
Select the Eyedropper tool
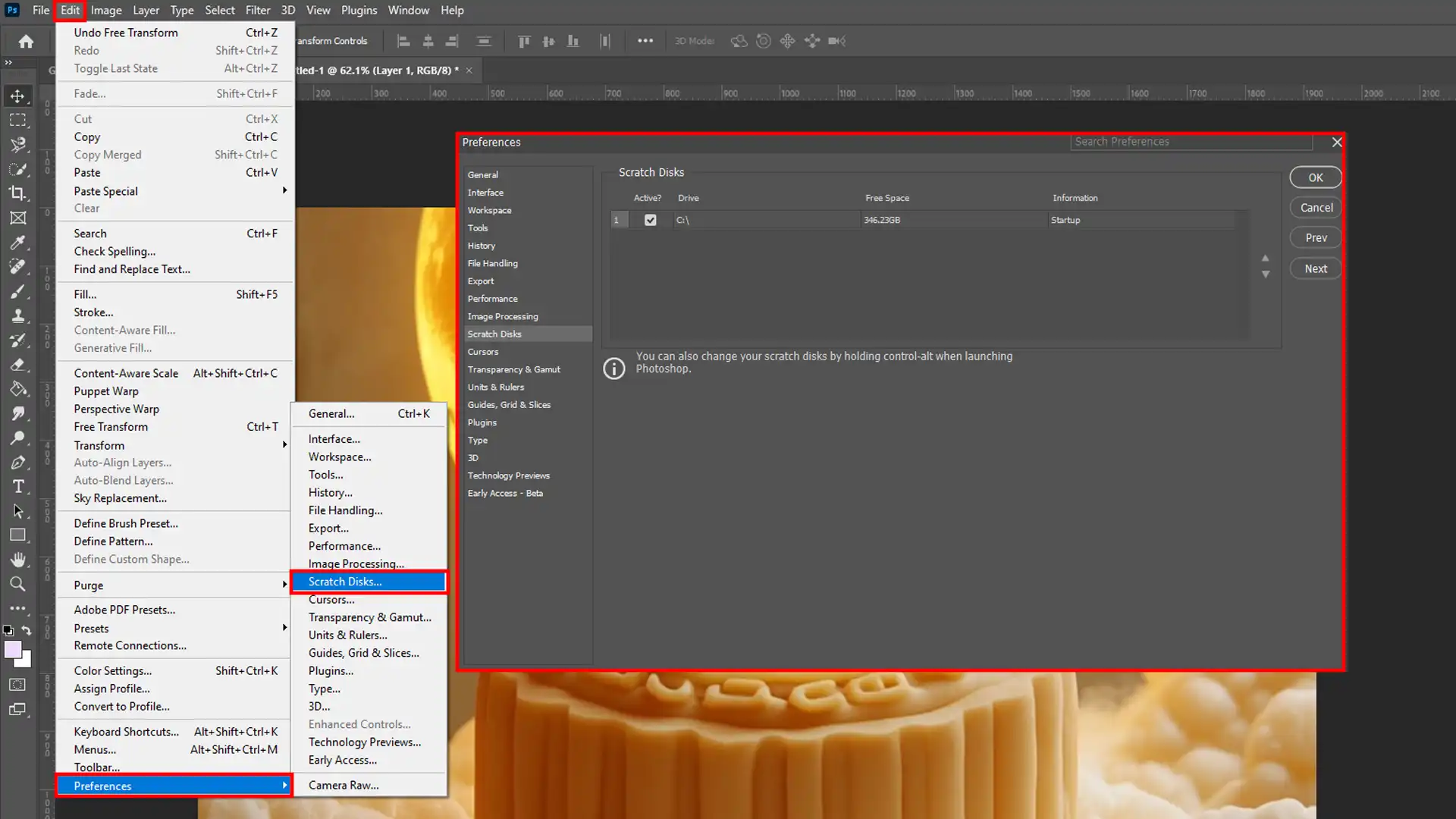pyautogui.click(x=17, y=243)
